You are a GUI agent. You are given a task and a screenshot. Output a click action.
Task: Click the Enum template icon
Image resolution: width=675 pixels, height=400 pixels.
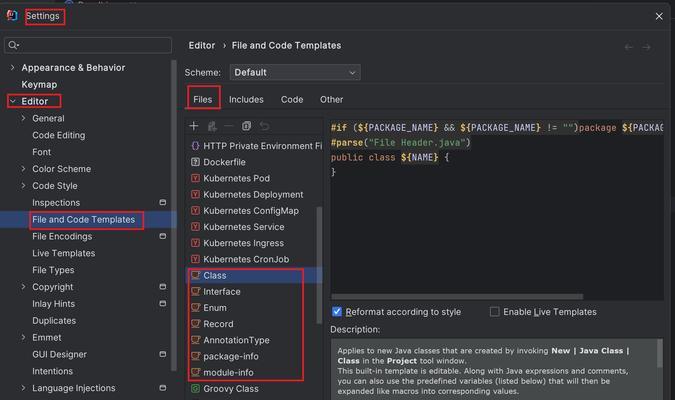pos(195,307)
